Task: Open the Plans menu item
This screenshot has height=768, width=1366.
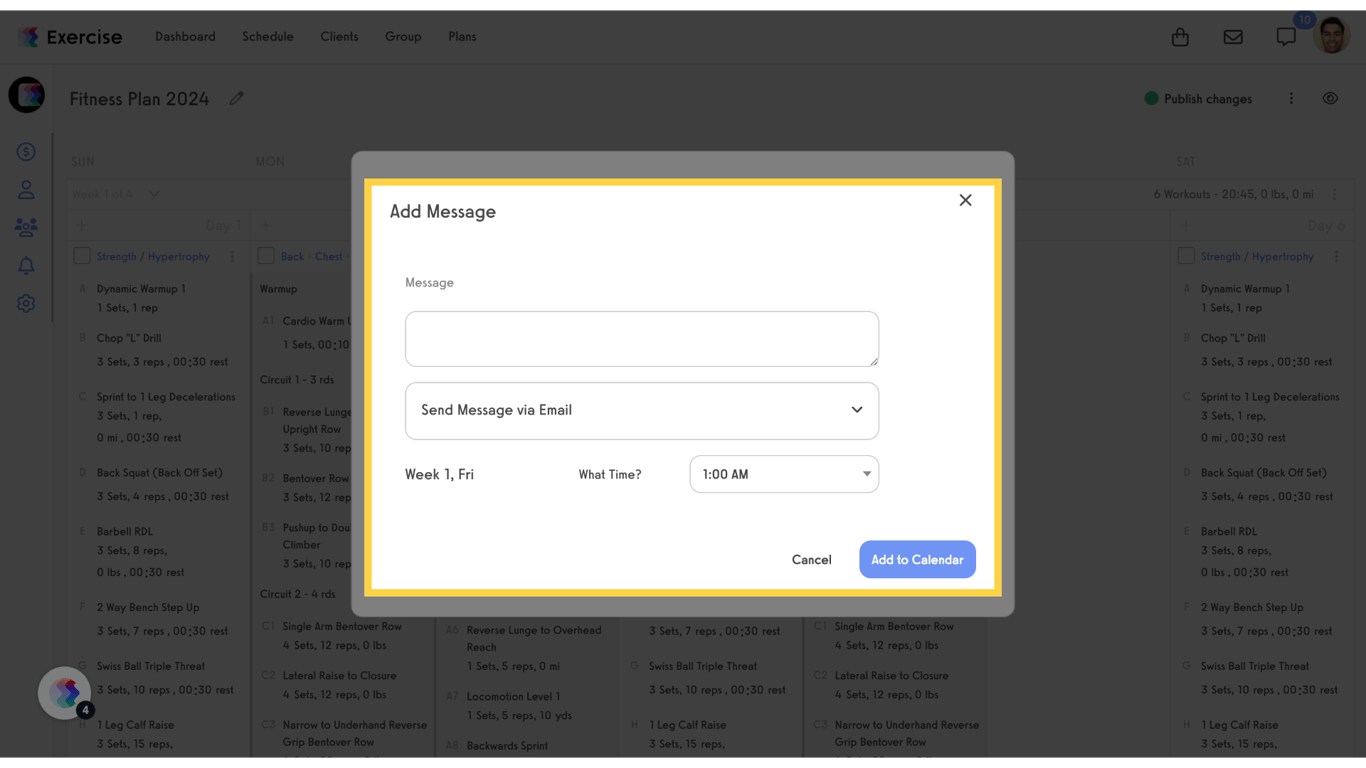Action: point(461,36)
